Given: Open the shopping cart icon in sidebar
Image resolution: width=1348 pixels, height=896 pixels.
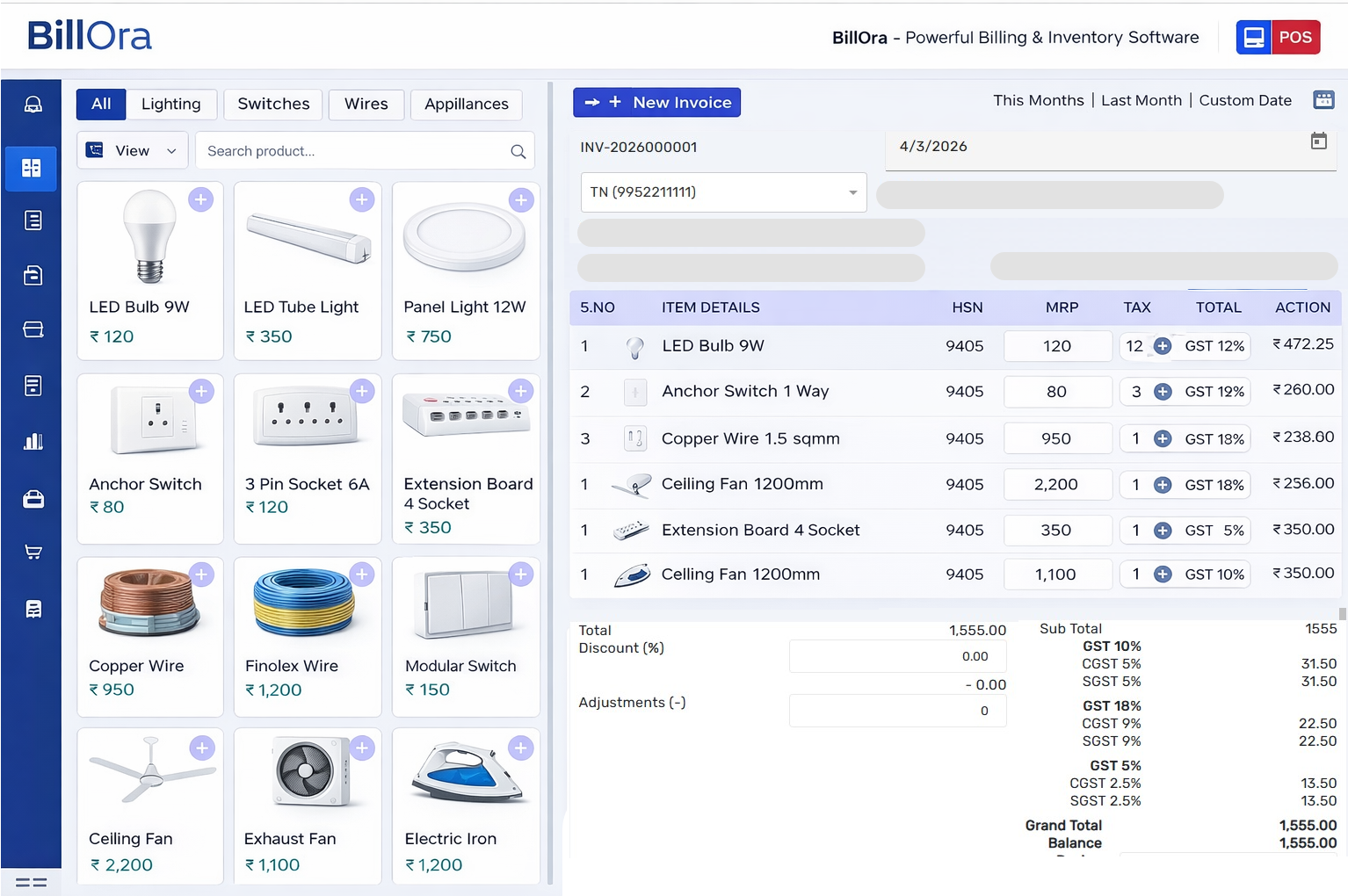Looking at the screenshot, I should [33, 553].
